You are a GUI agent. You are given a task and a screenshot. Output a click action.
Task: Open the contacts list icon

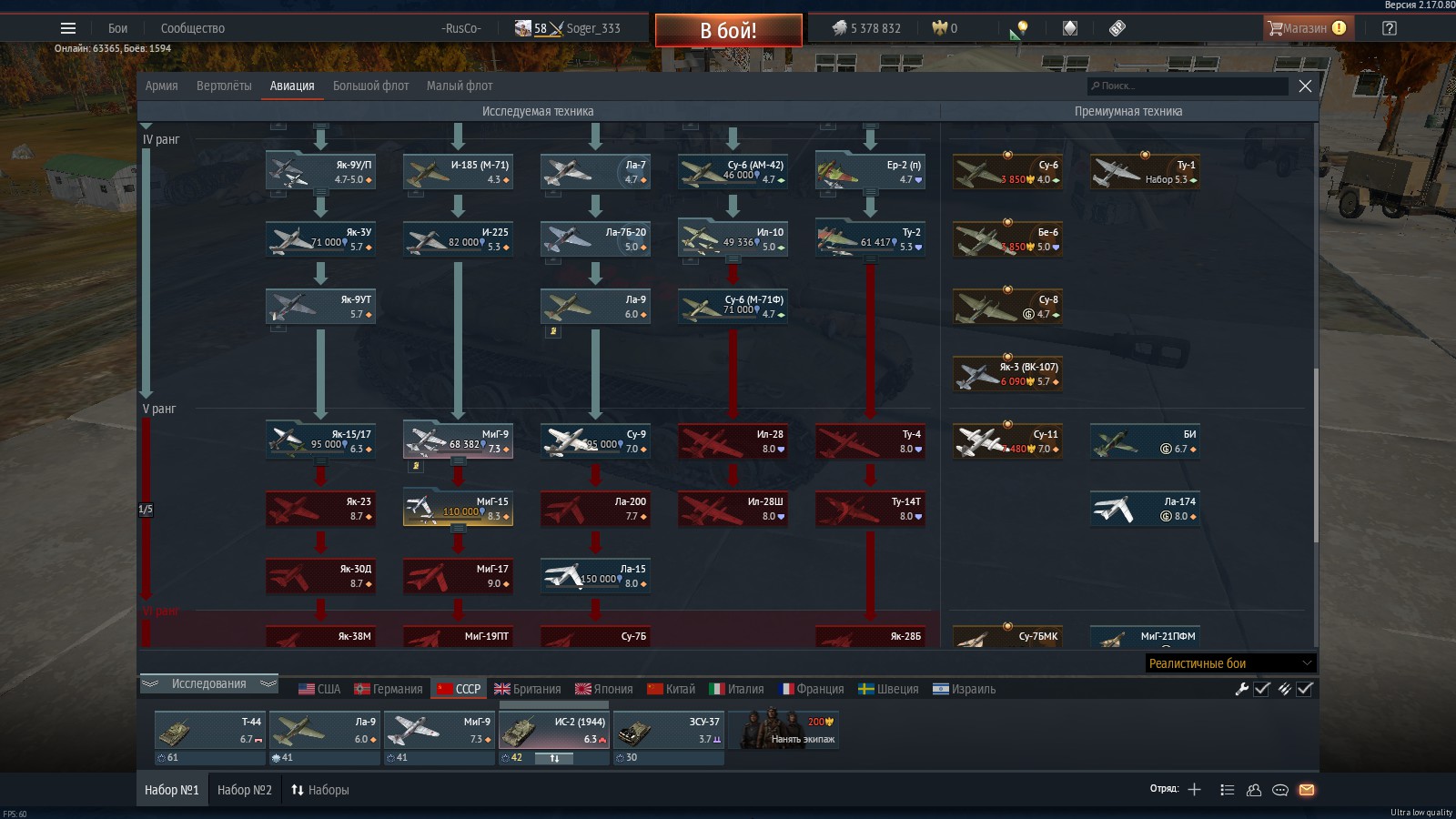[1227, 790]
